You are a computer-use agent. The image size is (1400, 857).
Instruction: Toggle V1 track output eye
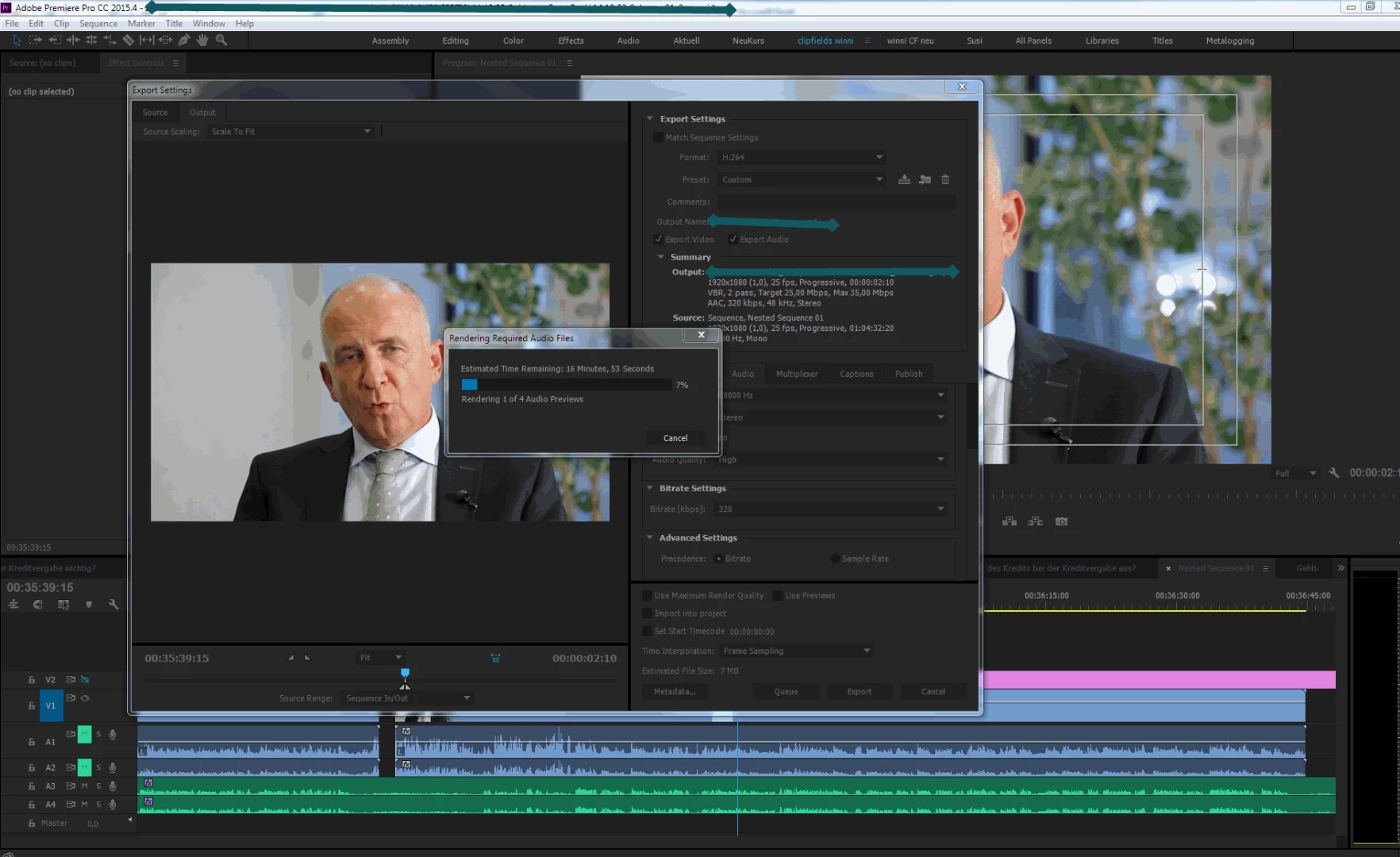(x=85, y=698)
